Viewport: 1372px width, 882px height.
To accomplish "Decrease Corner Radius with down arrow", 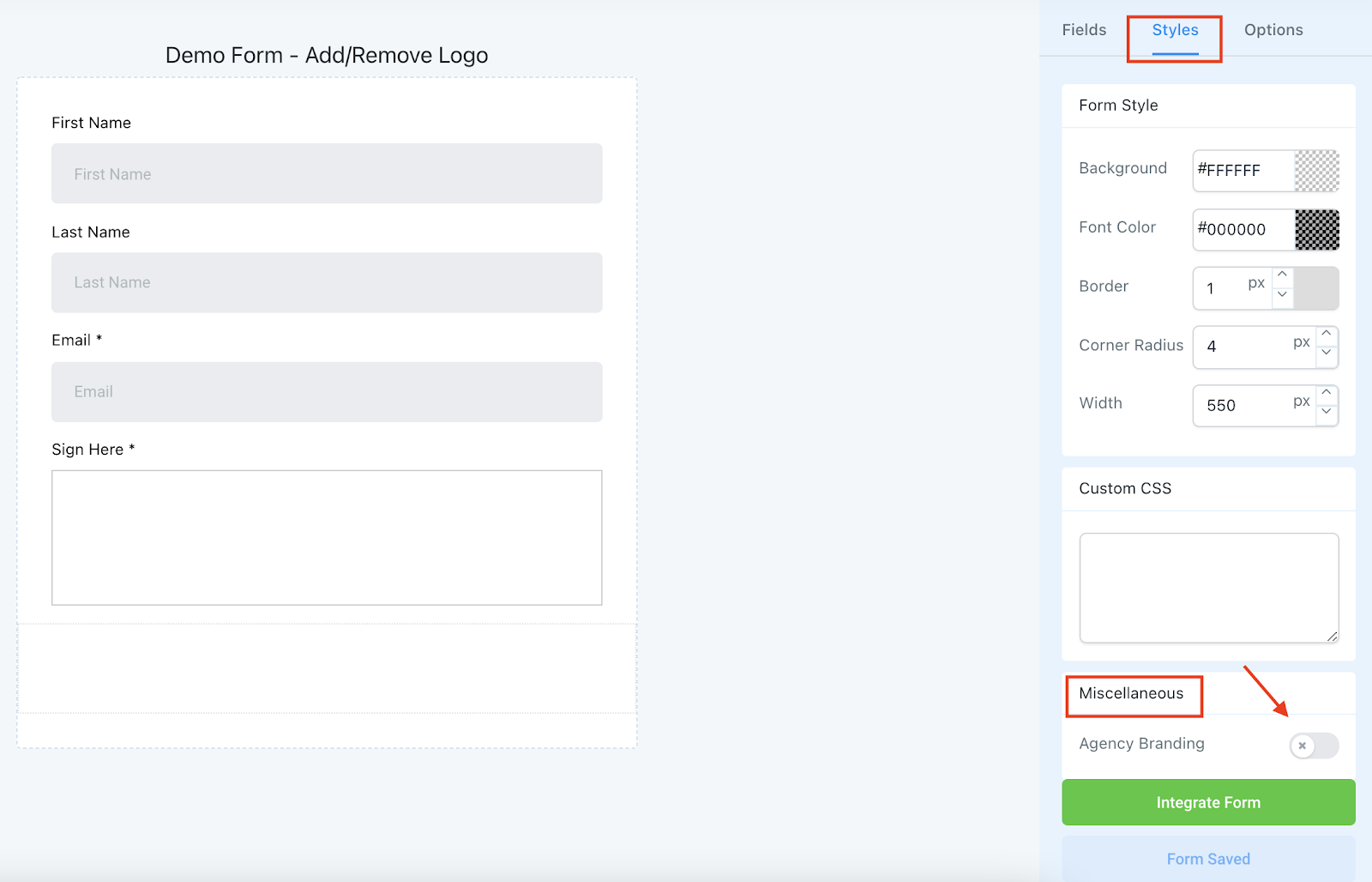I will (x=1327, y=353).
